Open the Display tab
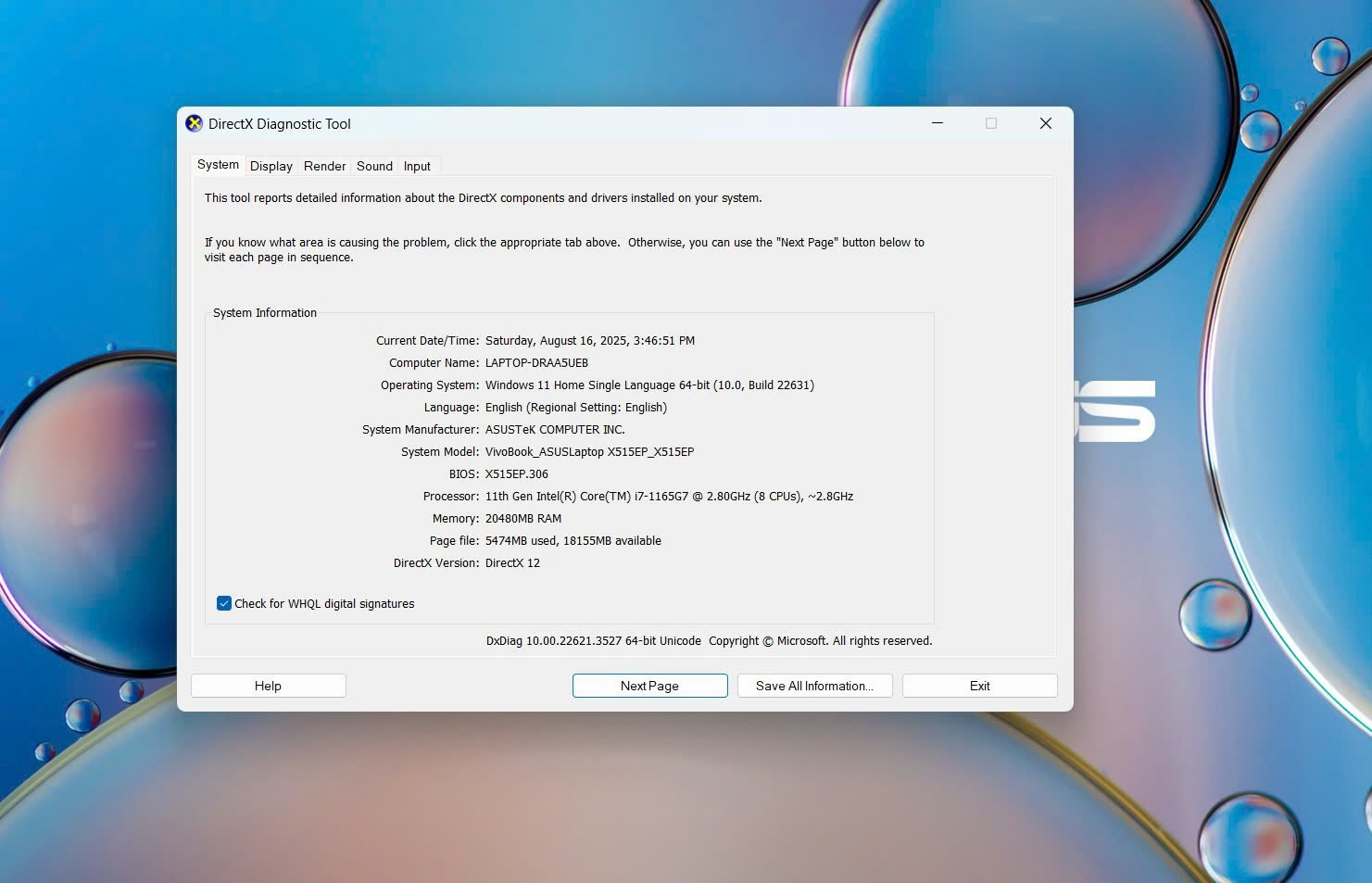1372x883 pixels. pyautogui.click(x=271, y=166)
